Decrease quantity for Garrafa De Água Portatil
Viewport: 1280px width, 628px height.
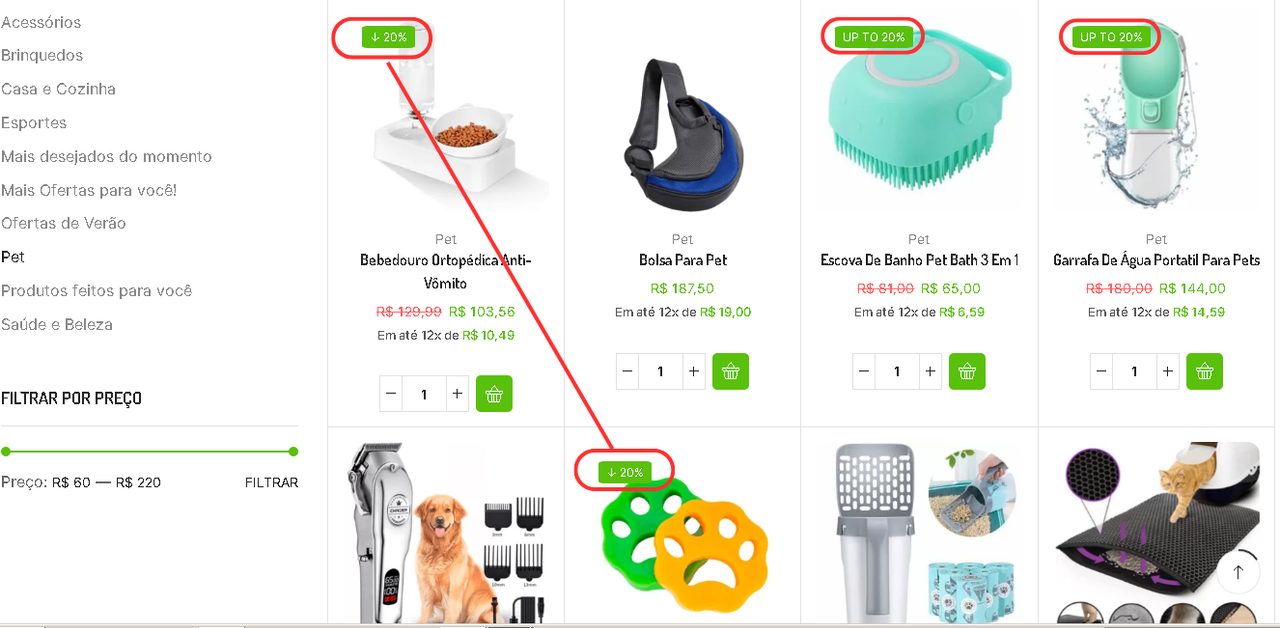pos(1101,371)
